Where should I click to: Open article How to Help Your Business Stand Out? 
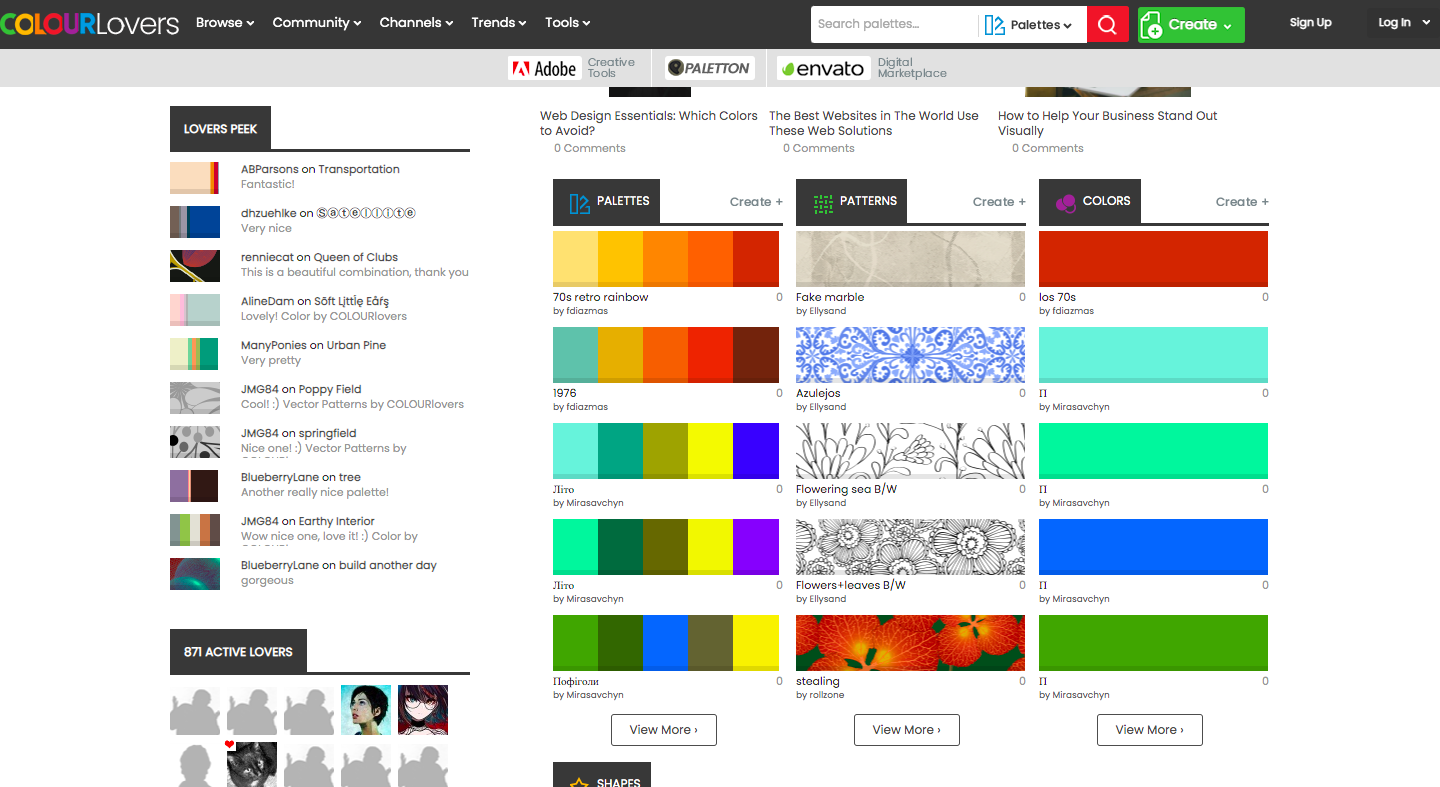coord(1108,123)
